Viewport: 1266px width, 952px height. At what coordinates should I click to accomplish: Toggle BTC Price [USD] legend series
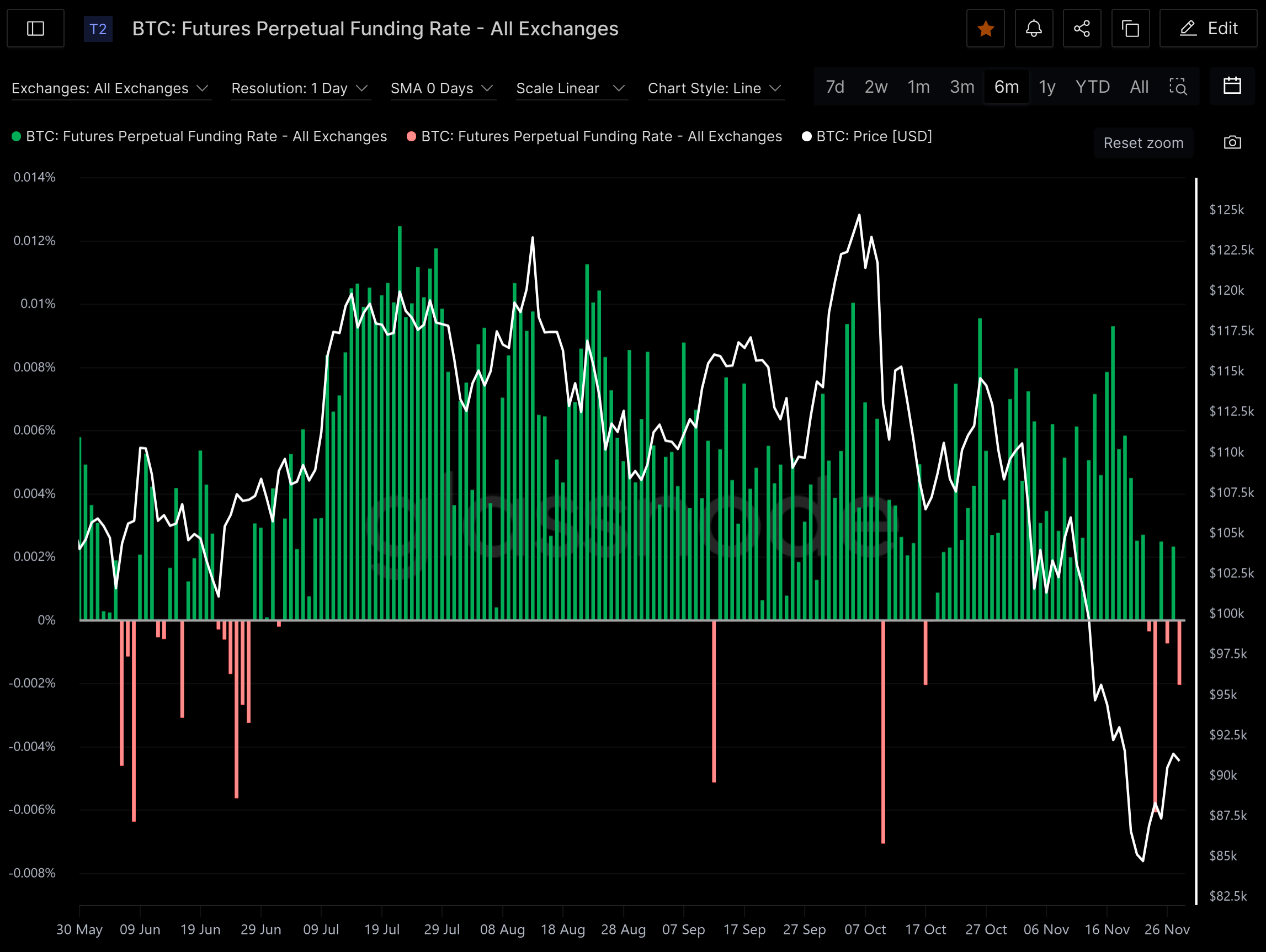point(874,137)
